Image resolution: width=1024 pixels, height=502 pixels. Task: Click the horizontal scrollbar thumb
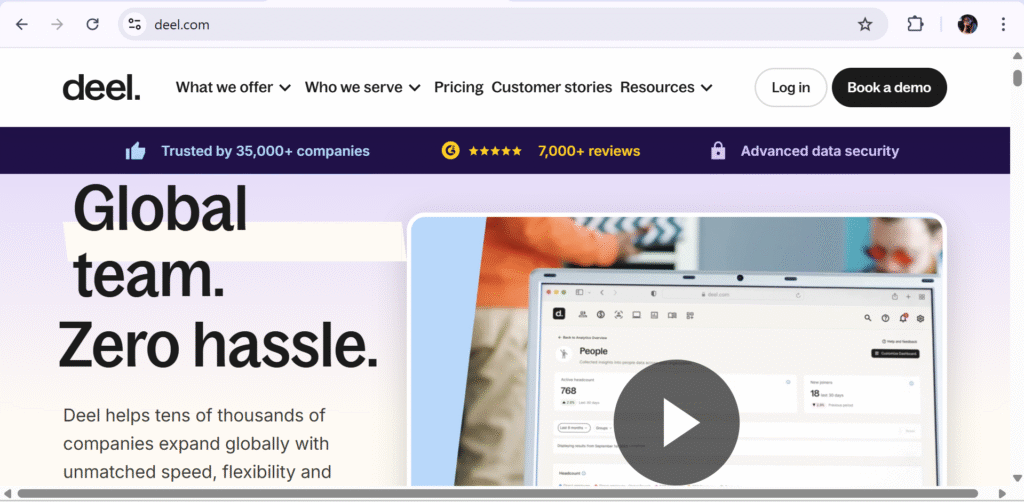click(498, 494)
